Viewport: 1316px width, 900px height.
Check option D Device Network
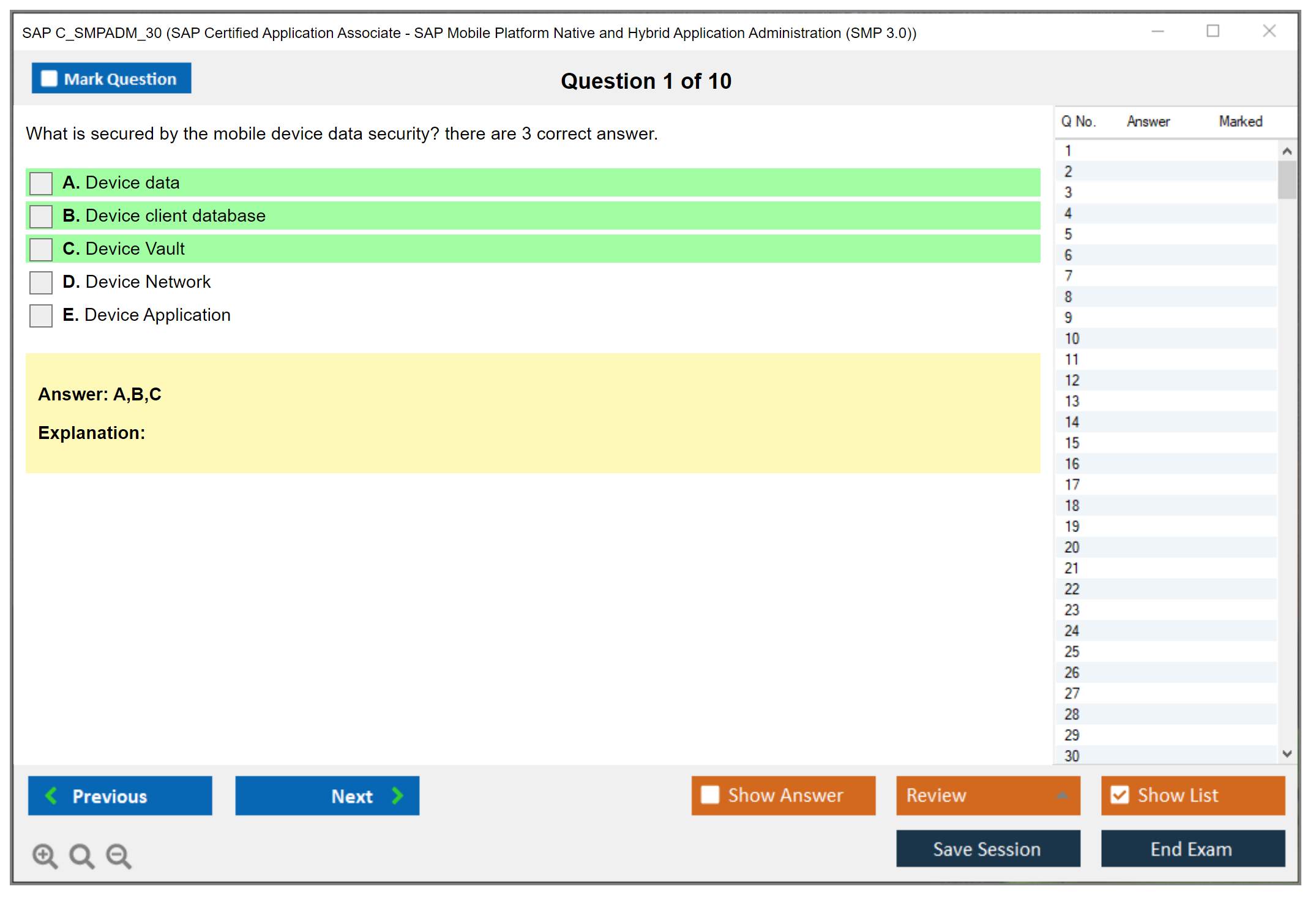41,282
